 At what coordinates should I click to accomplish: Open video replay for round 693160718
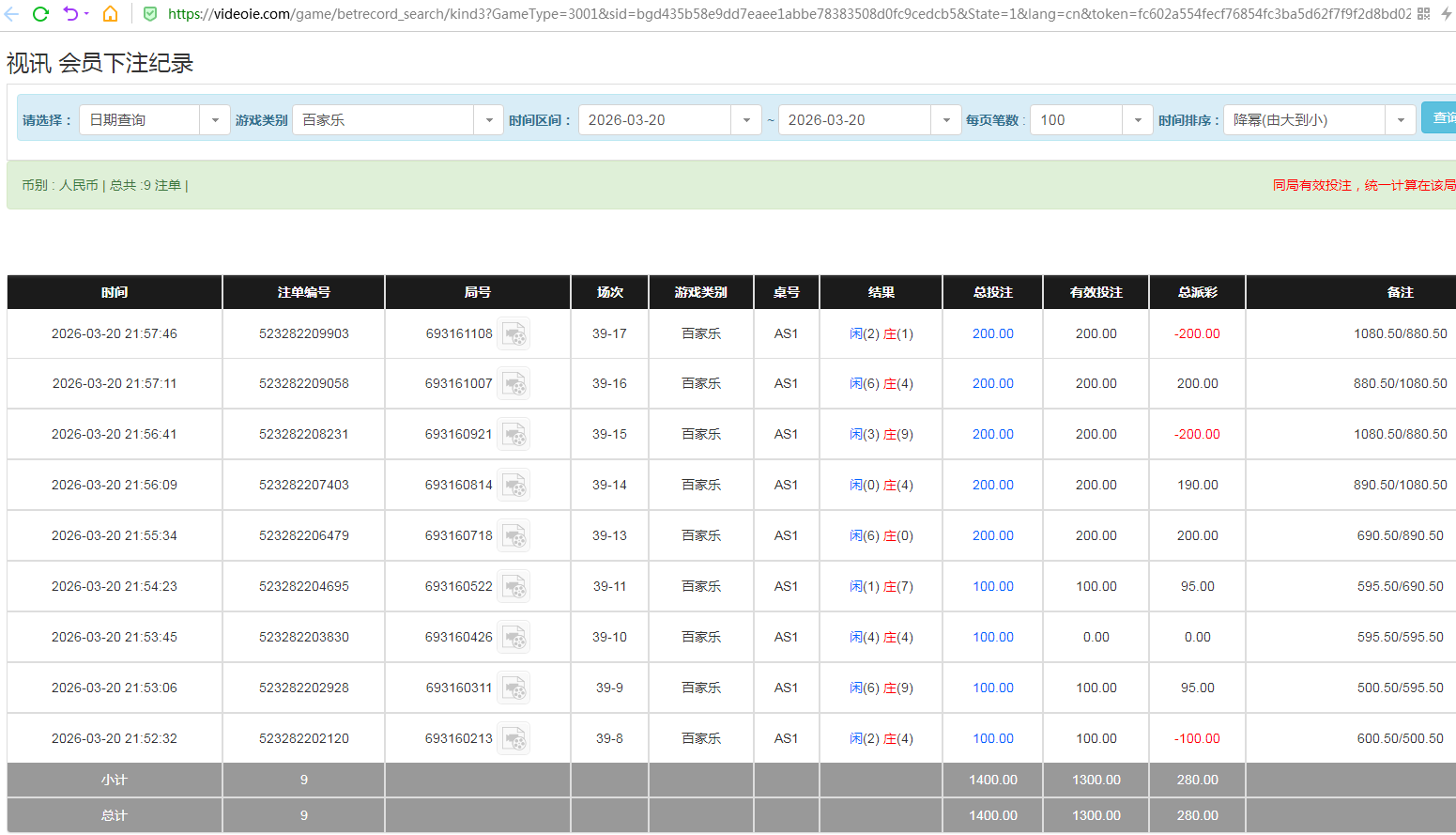pyautogui.click(x=513, y=536)
